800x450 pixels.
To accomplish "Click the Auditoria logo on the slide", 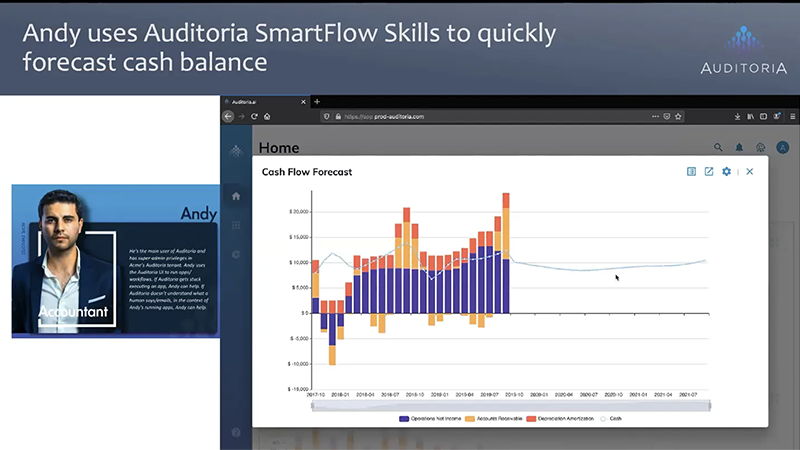I will tap(743, 49).
